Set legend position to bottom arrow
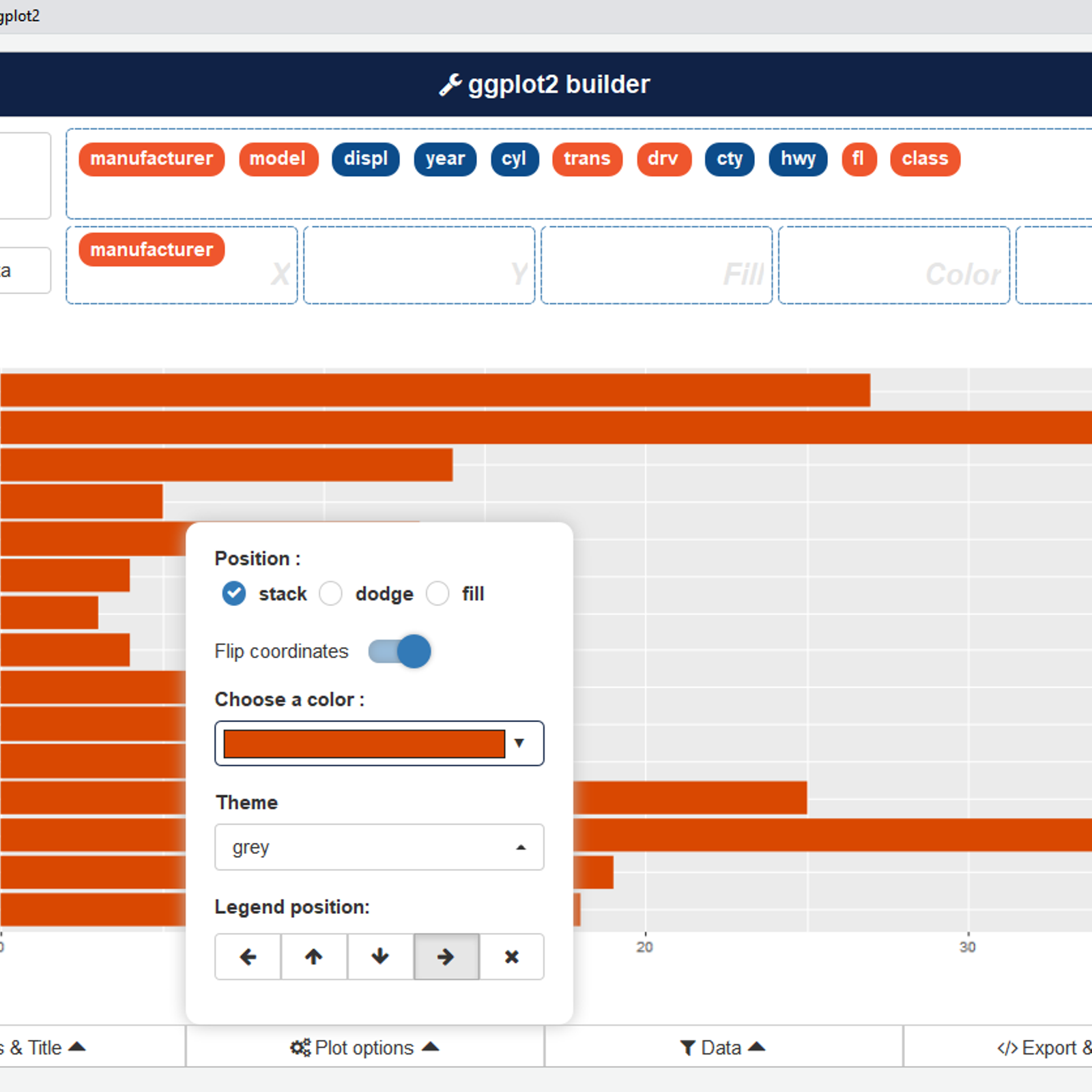The width and height of the screenshot is (1092, 1092). coord(380,957)
